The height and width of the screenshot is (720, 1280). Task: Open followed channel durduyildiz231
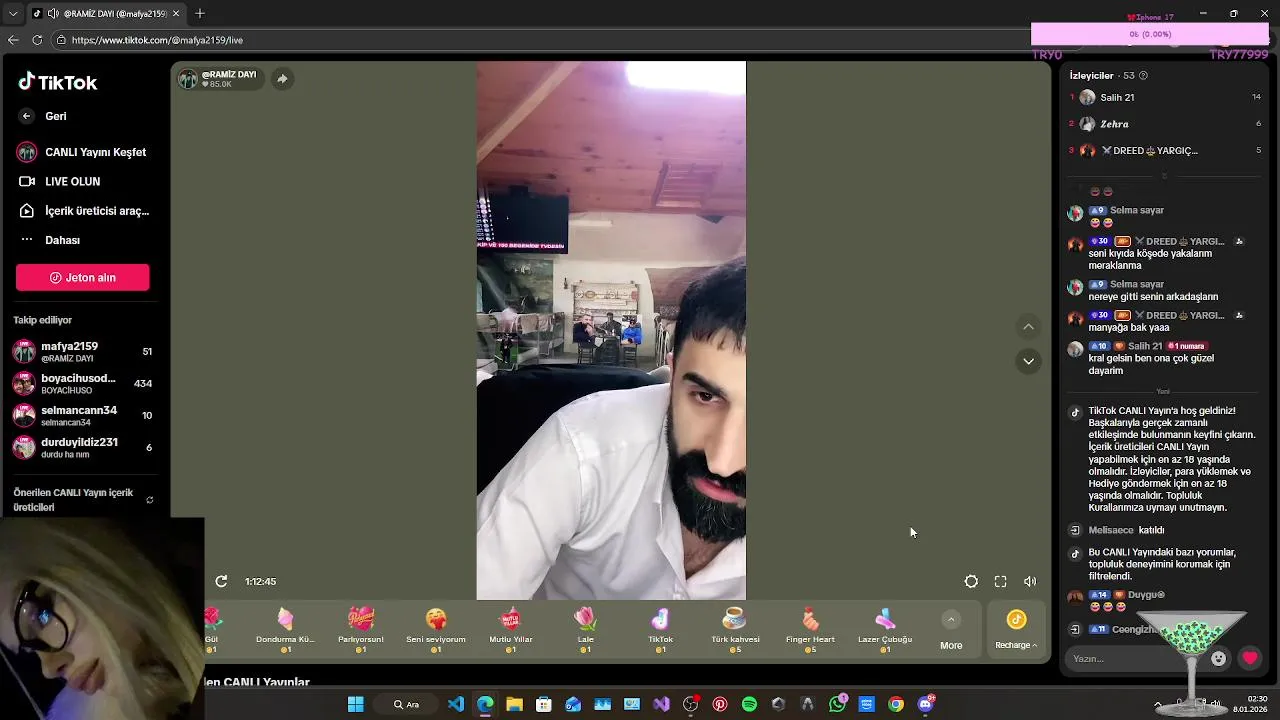82,447
